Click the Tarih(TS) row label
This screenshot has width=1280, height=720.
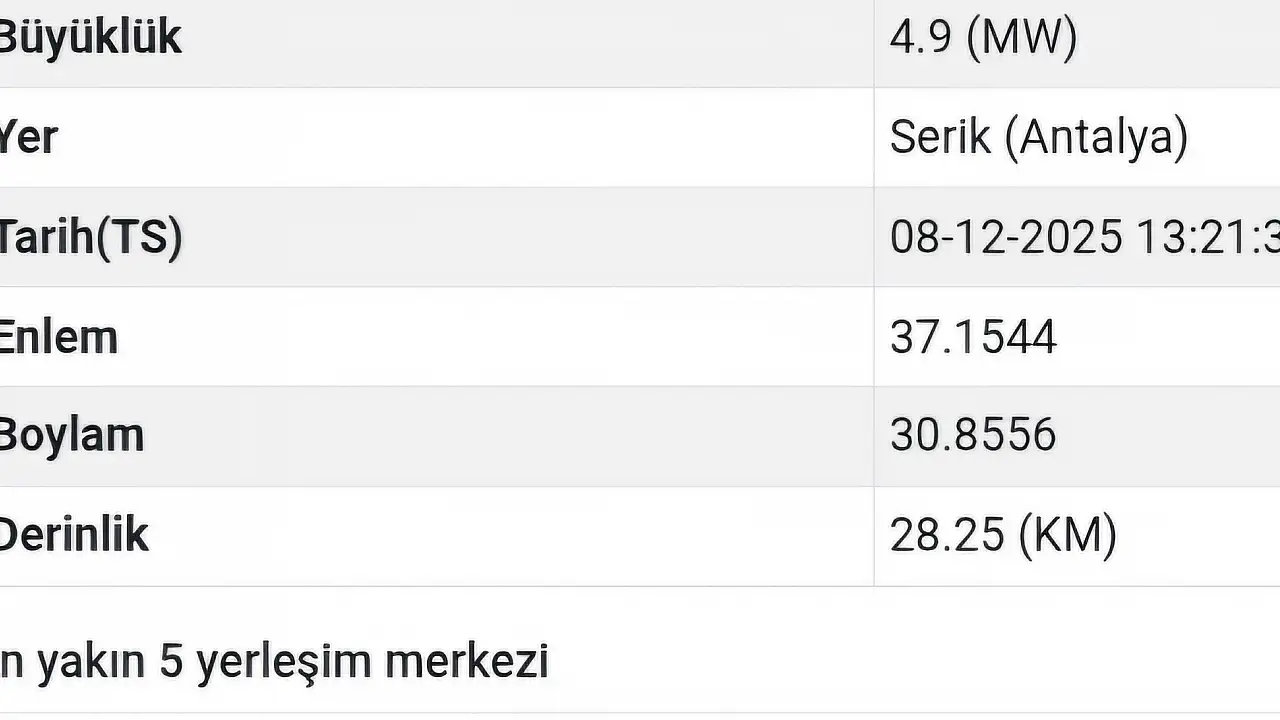90,237
